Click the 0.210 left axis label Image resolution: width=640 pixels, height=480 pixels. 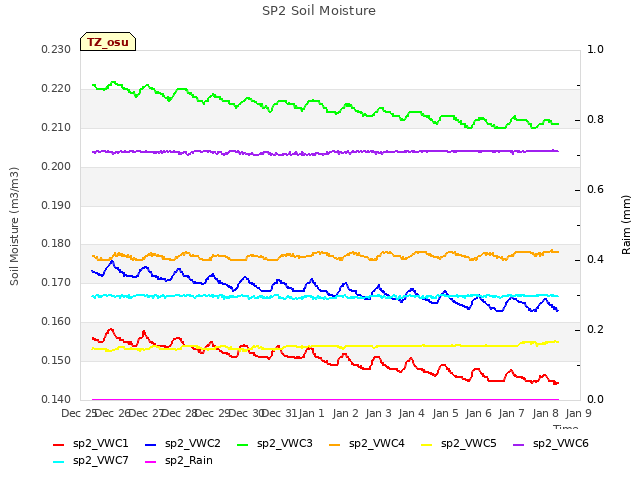[x=56, y=128]
